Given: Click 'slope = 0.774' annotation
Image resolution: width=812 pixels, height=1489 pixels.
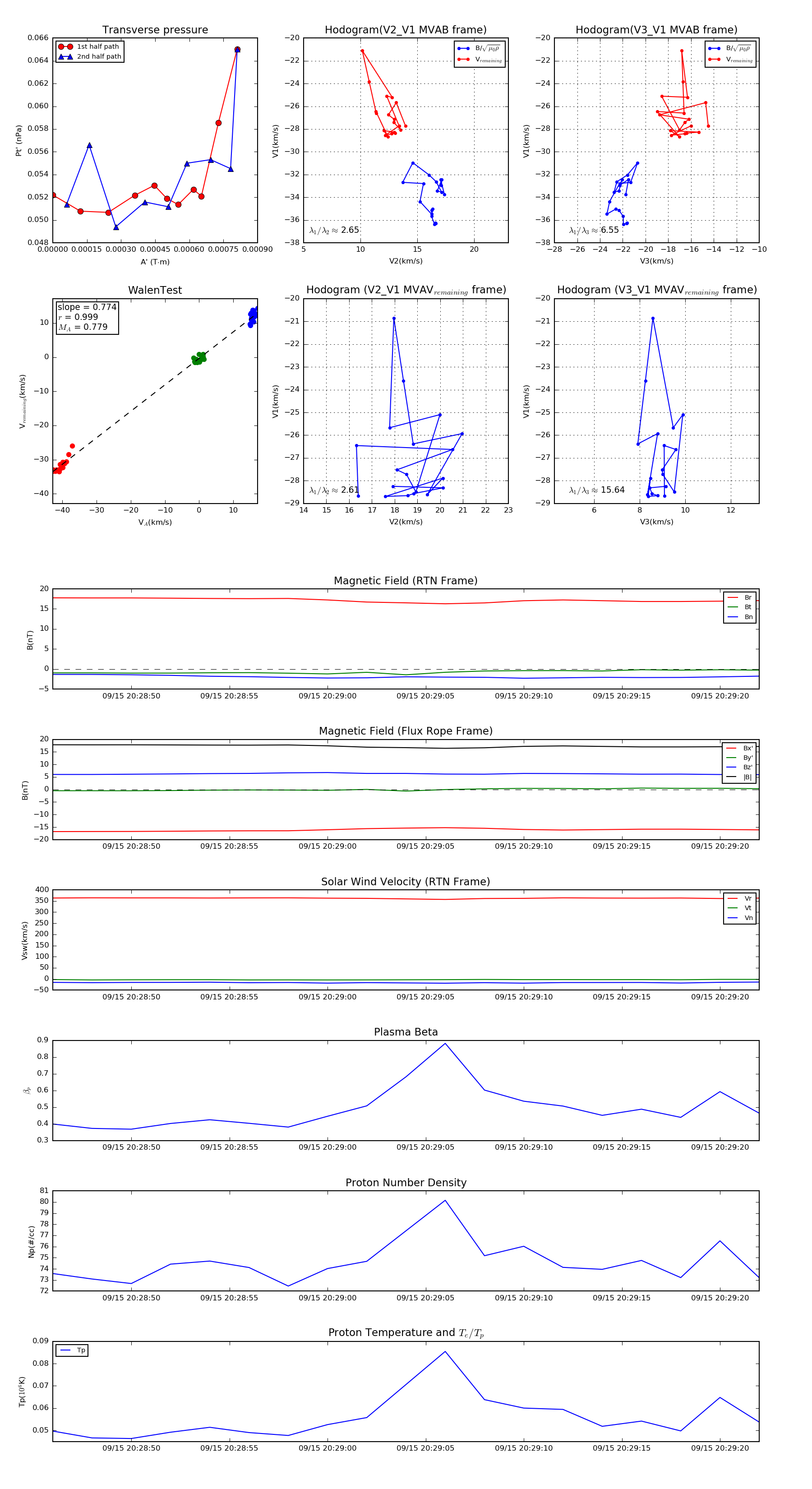Looking at the screenshot, I should [x=87, y=307].
